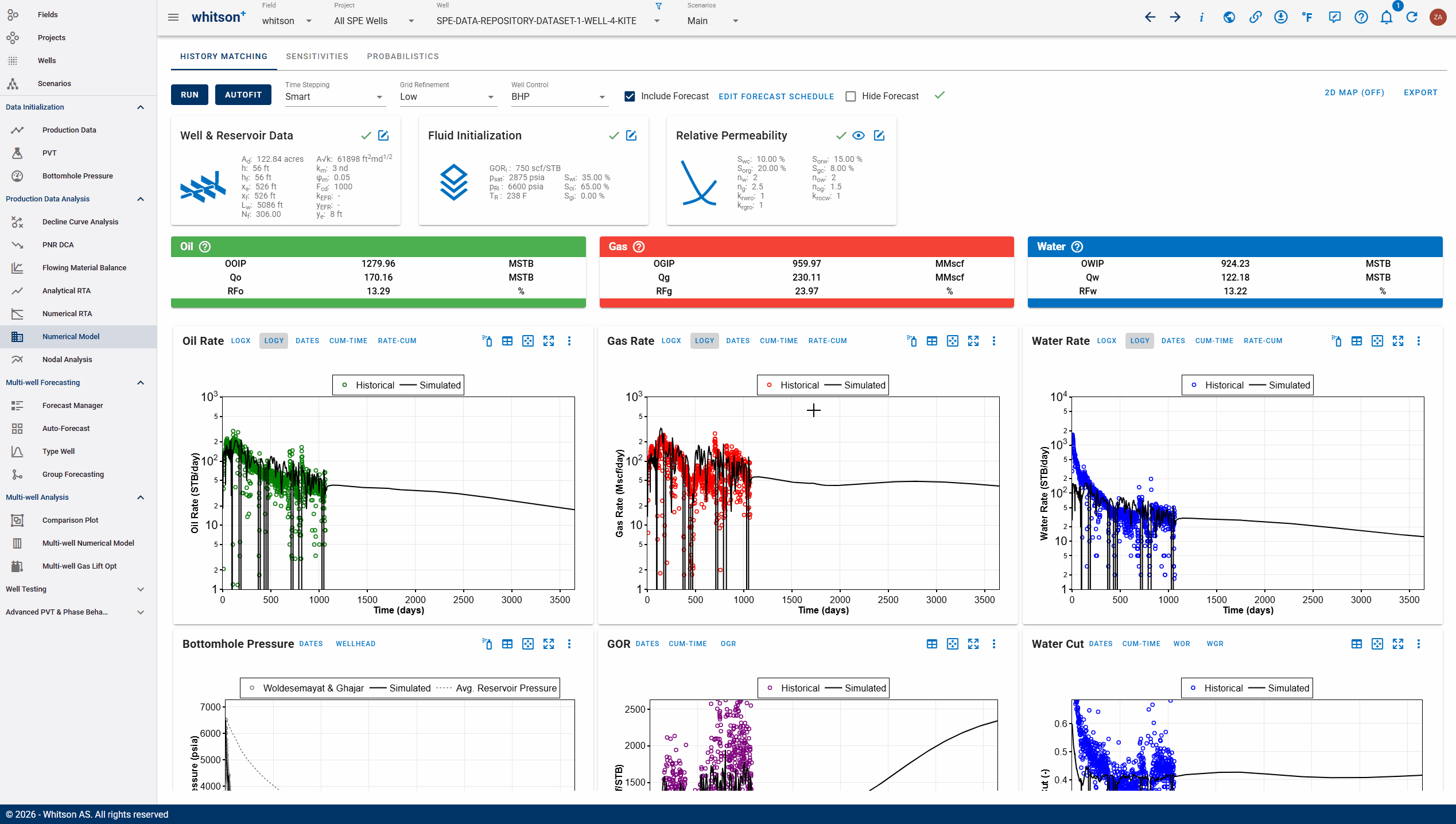Toggle LOGX on the Gas Rate chart
This screenshot has height=824, width=1456.
(x=671, y=341)
